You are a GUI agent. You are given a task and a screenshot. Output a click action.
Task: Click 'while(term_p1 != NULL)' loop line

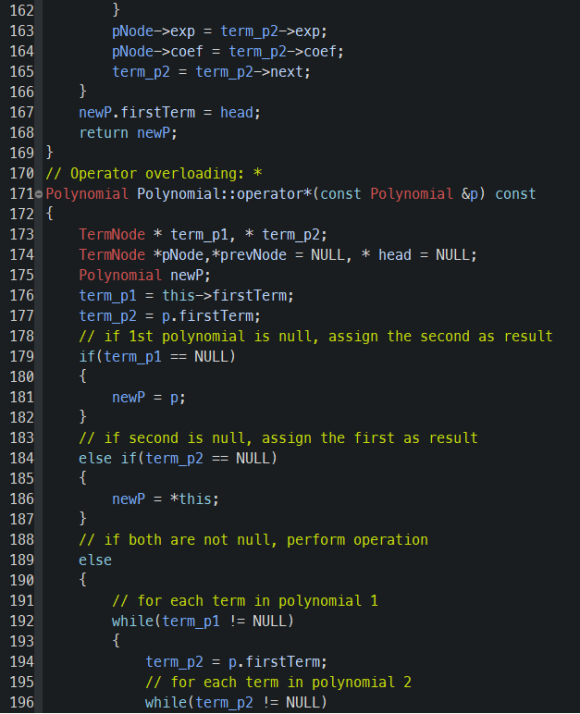coord(203,621)
